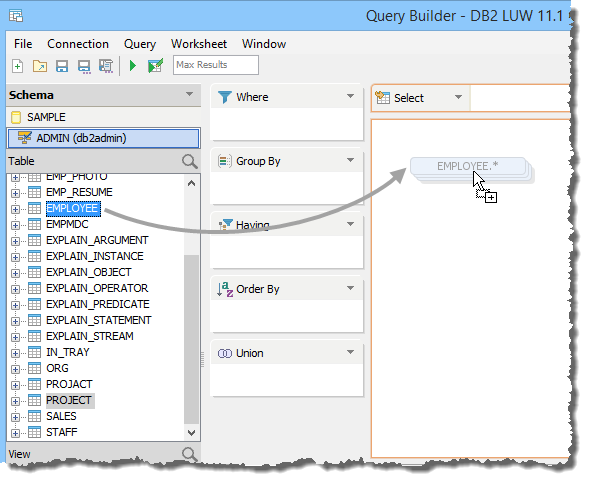This screenshot has width=589, height=481.
Task: Click the Table search magnifier icon
Action: pos(190,162)
